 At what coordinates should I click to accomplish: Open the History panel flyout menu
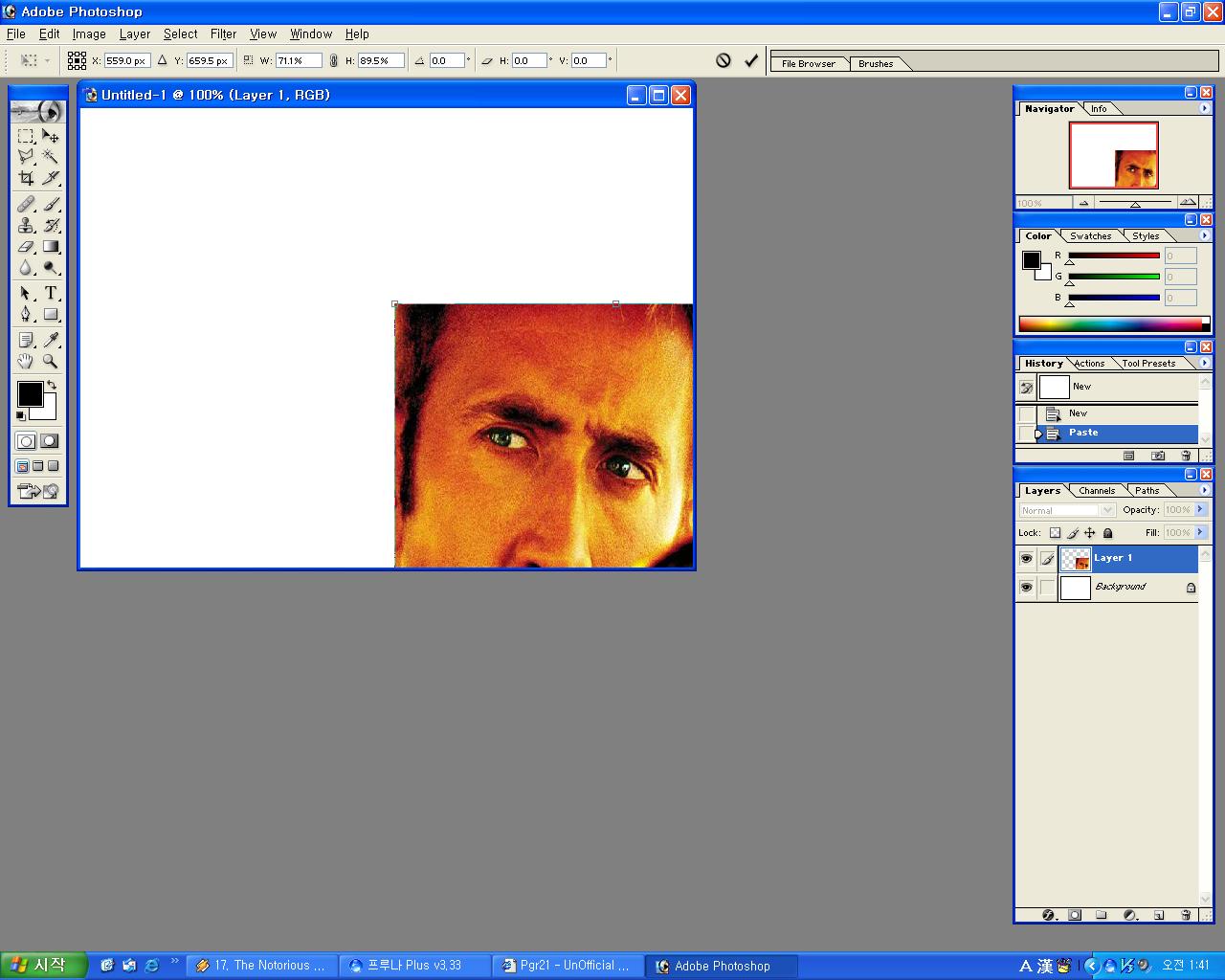tap(1204, 363)
